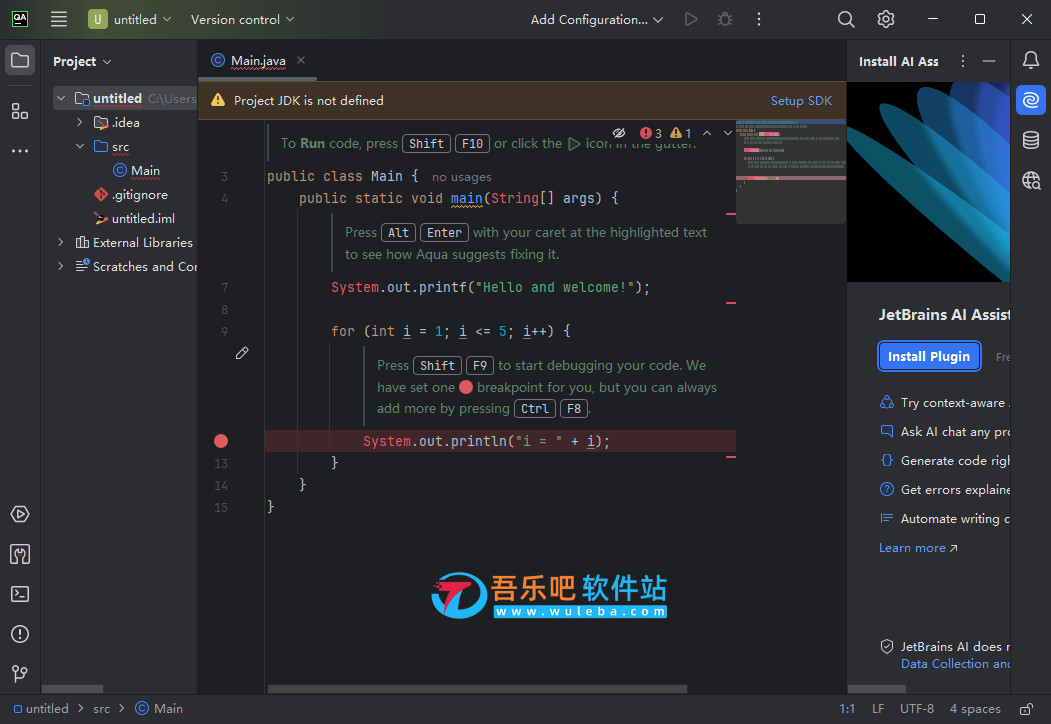Open the Build tool window icon
1051x724 pixels.
20,554
